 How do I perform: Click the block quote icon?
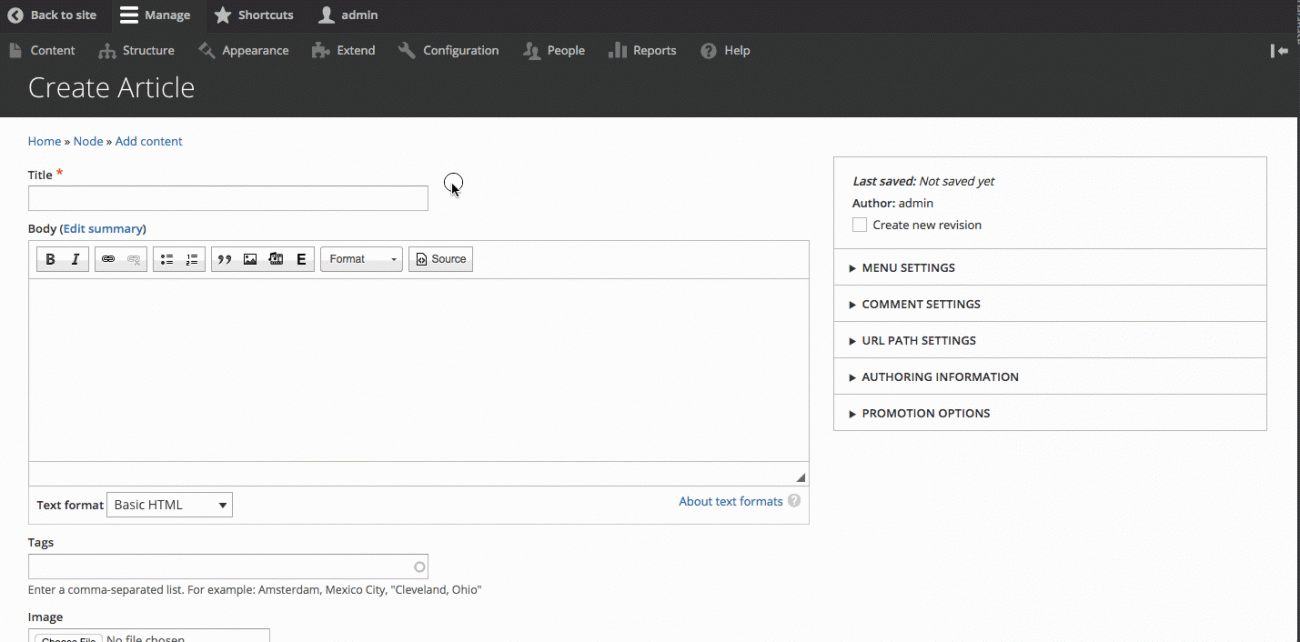(x=225, y=259)
